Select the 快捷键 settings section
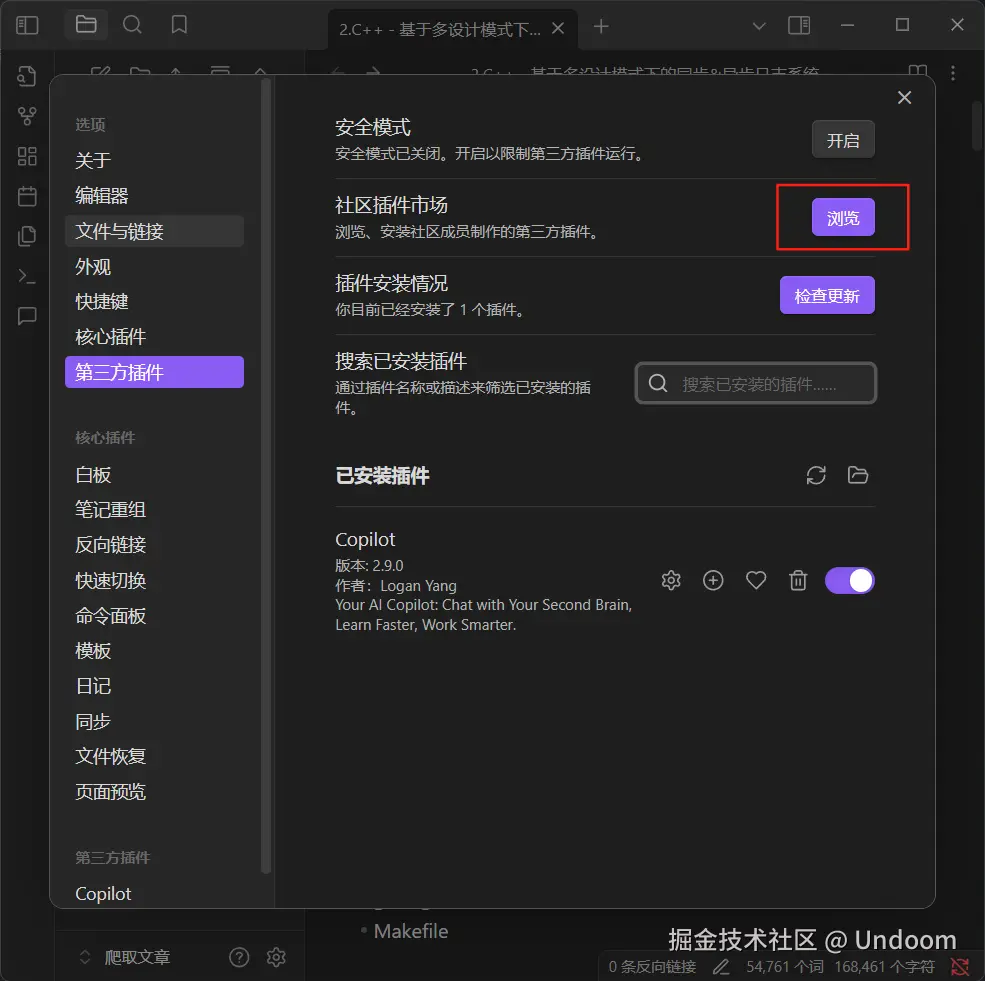985x981 pixels. point(155,301)
